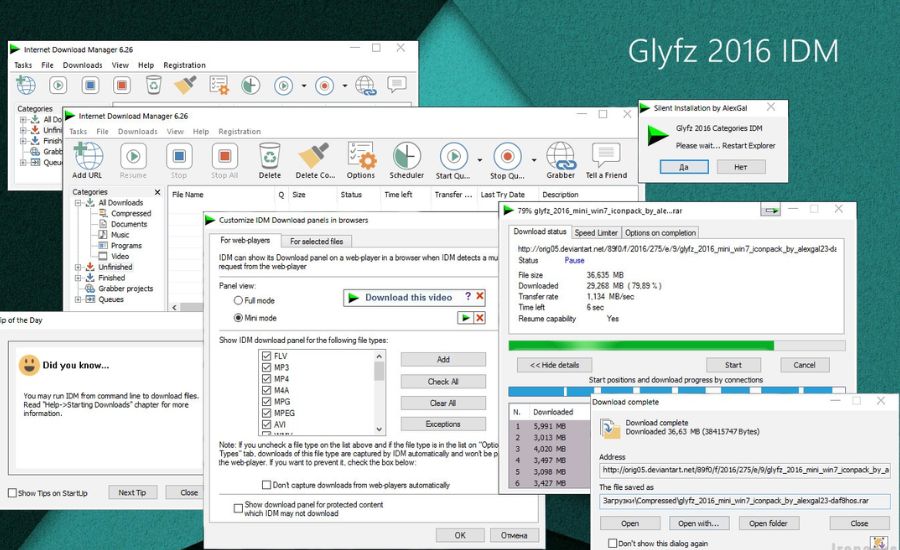Click Stop All icon in front IDM window
The height and width of the screenshot is (550, 900).
coord(224,156)
